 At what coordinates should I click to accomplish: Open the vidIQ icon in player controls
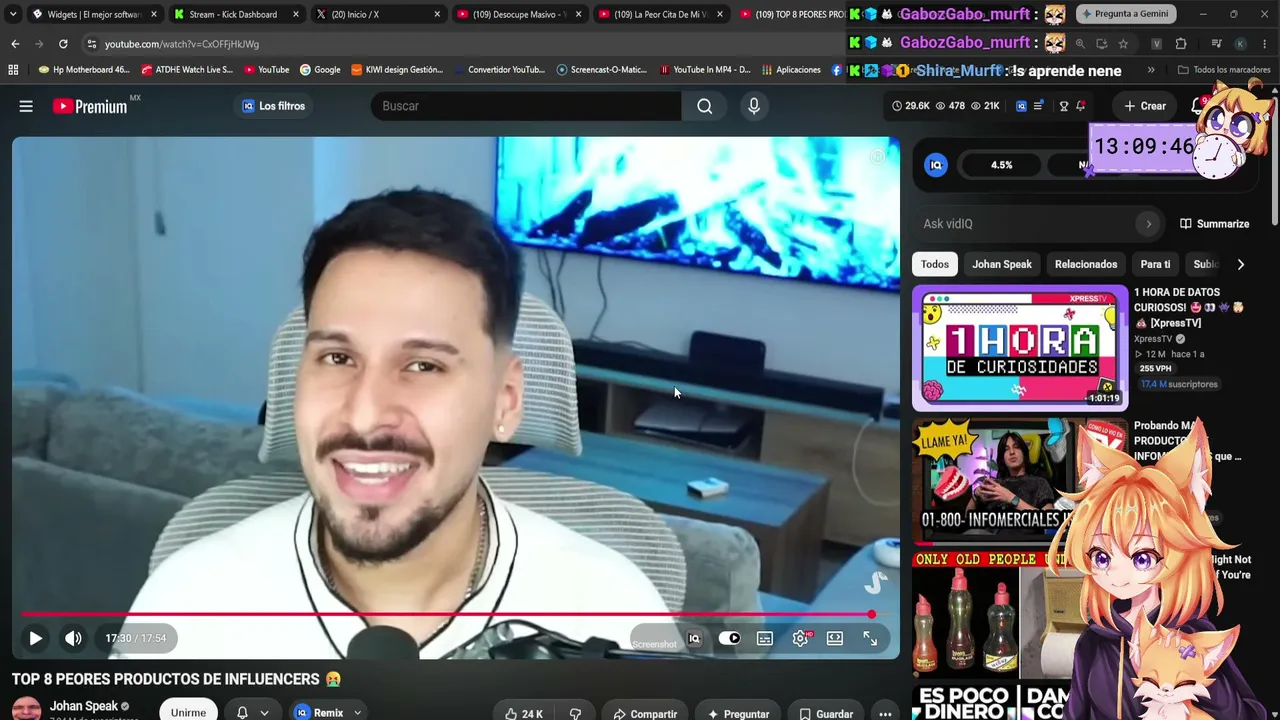(x=694, y=639)
